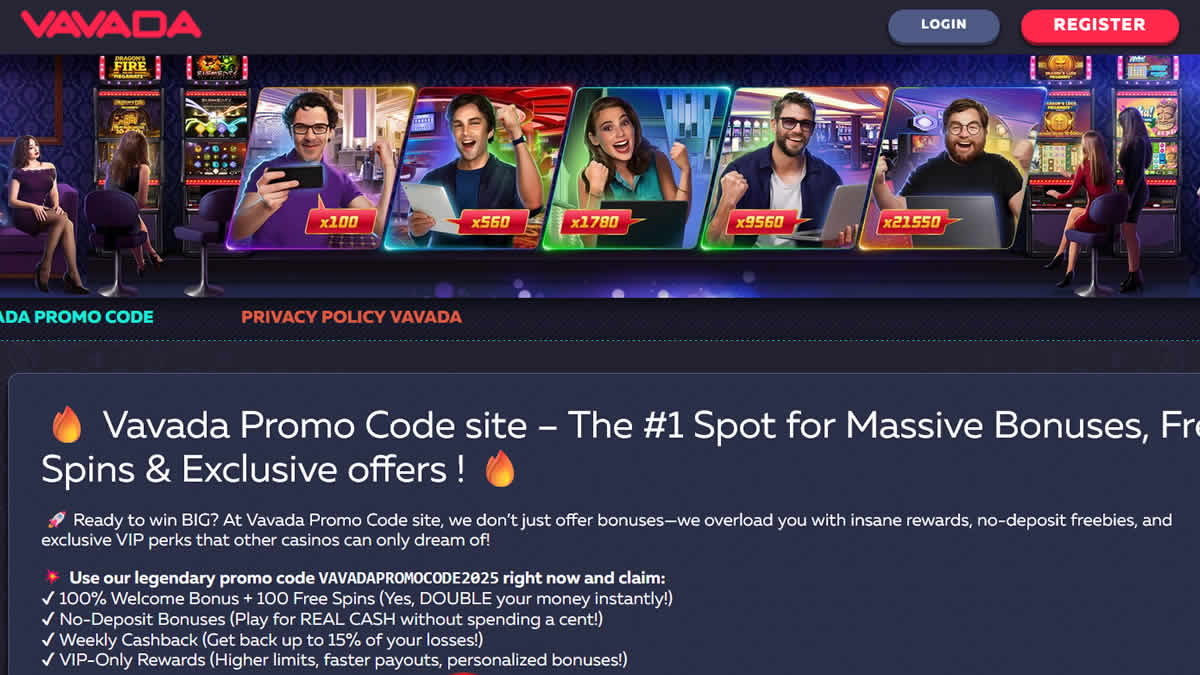Screen dimensions: 1200x675
Task: Select the x560 winner card
Action: (478, 168)
